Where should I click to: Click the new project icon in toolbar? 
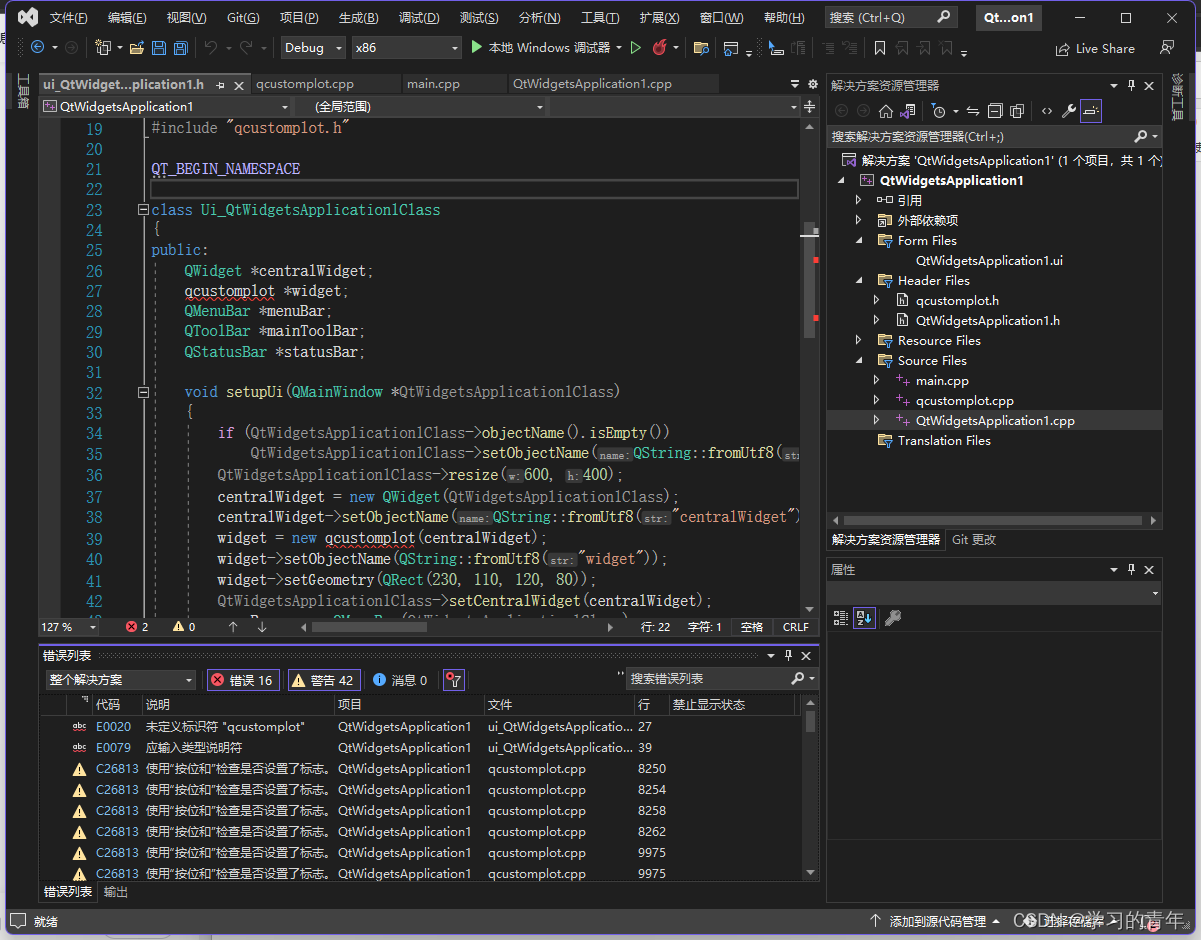point(103,47)
